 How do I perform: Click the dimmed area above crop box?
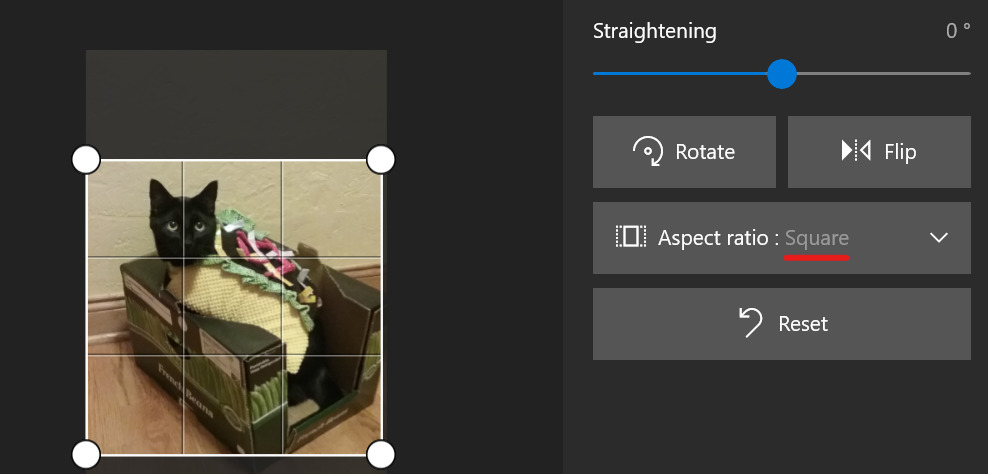tap(236, 100)
